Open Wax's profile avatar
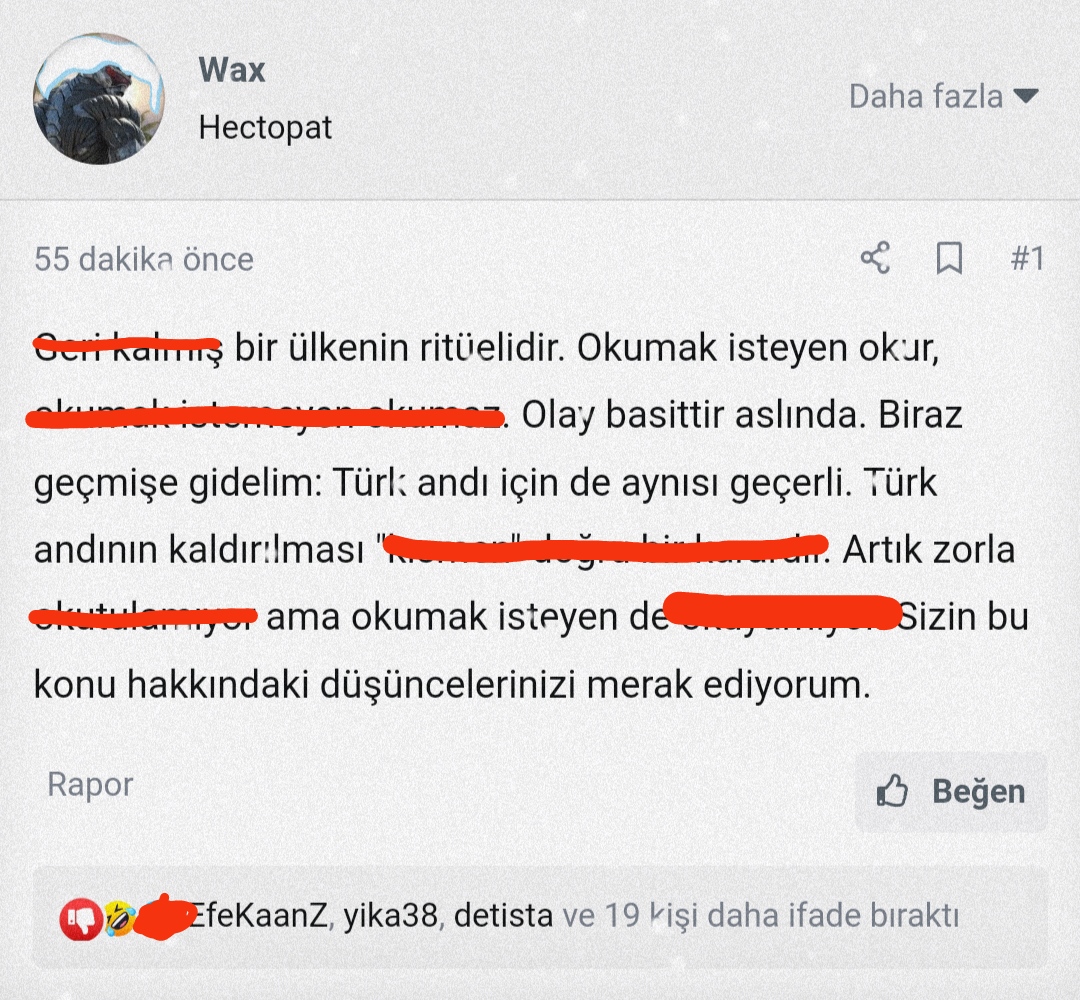Image resolution: width=1080 pixels, height=1000 pixels. click(x=98, y=98)
